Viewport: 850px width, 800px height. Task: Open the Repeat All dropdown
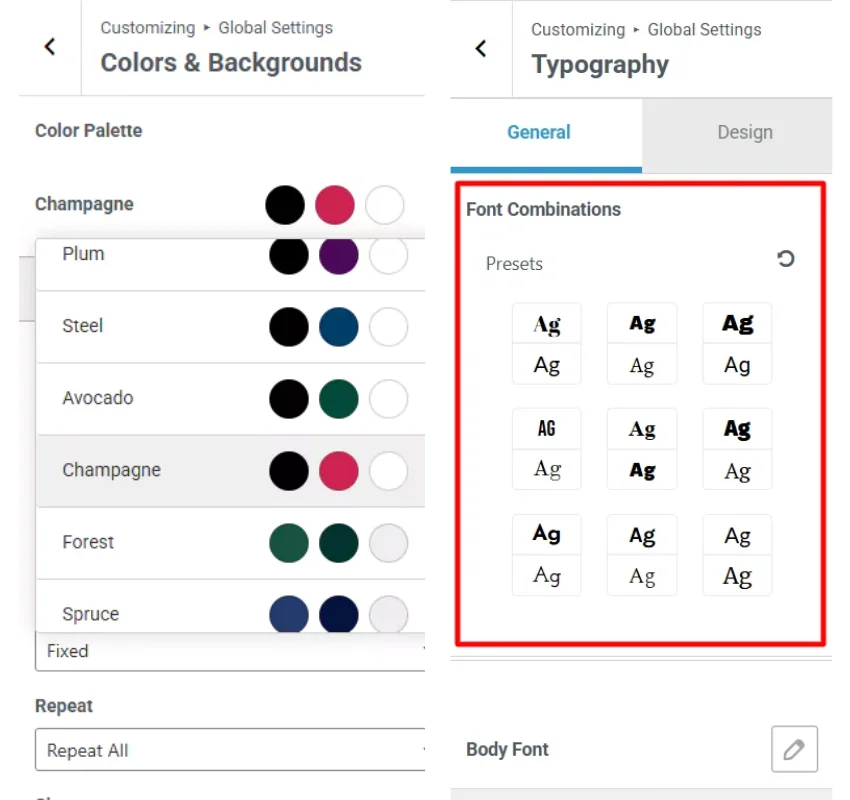(x=230, y=750)
